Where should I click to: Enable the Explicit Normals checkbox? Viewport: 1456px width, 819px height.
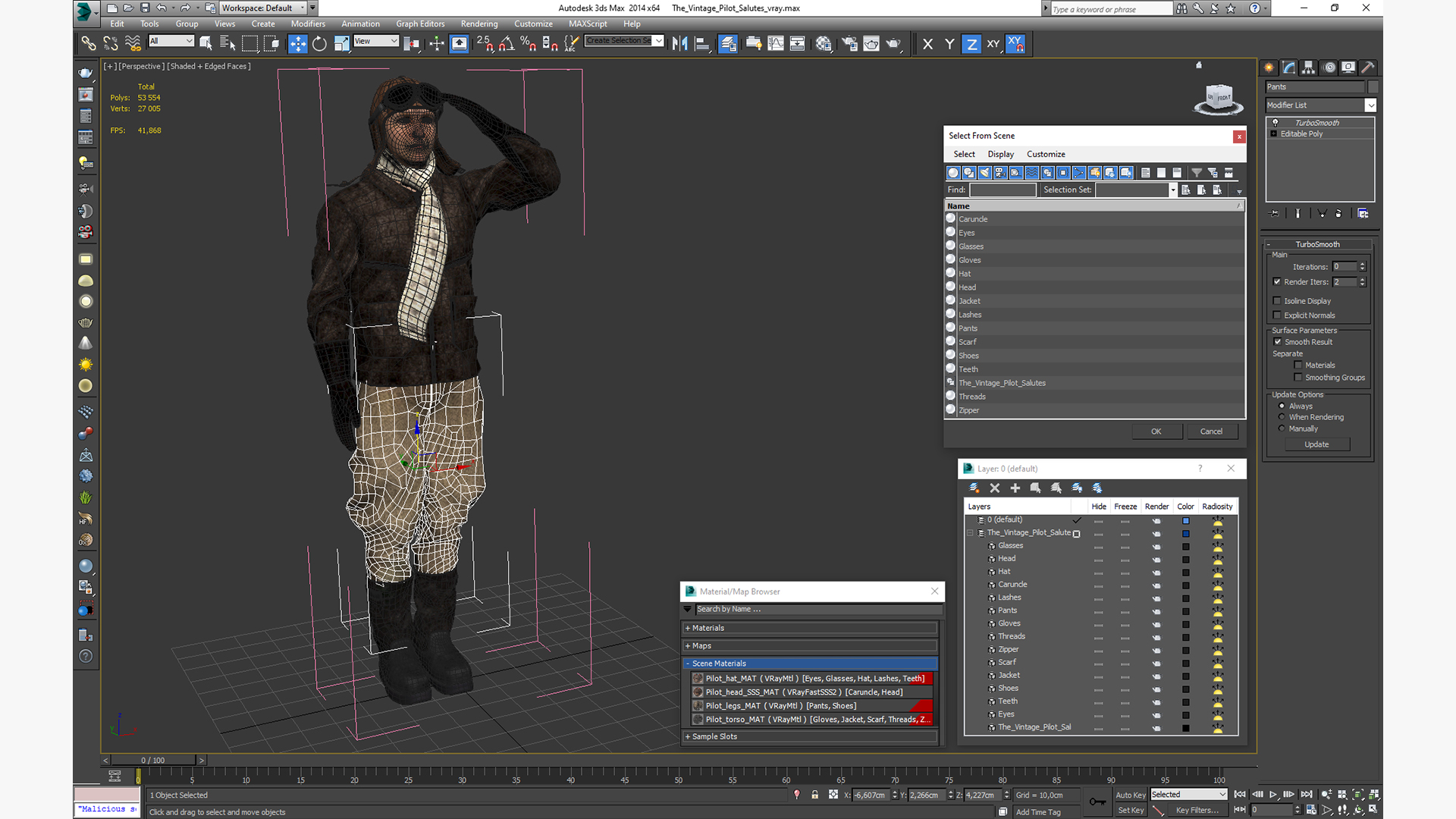(x=1277, y=315)
